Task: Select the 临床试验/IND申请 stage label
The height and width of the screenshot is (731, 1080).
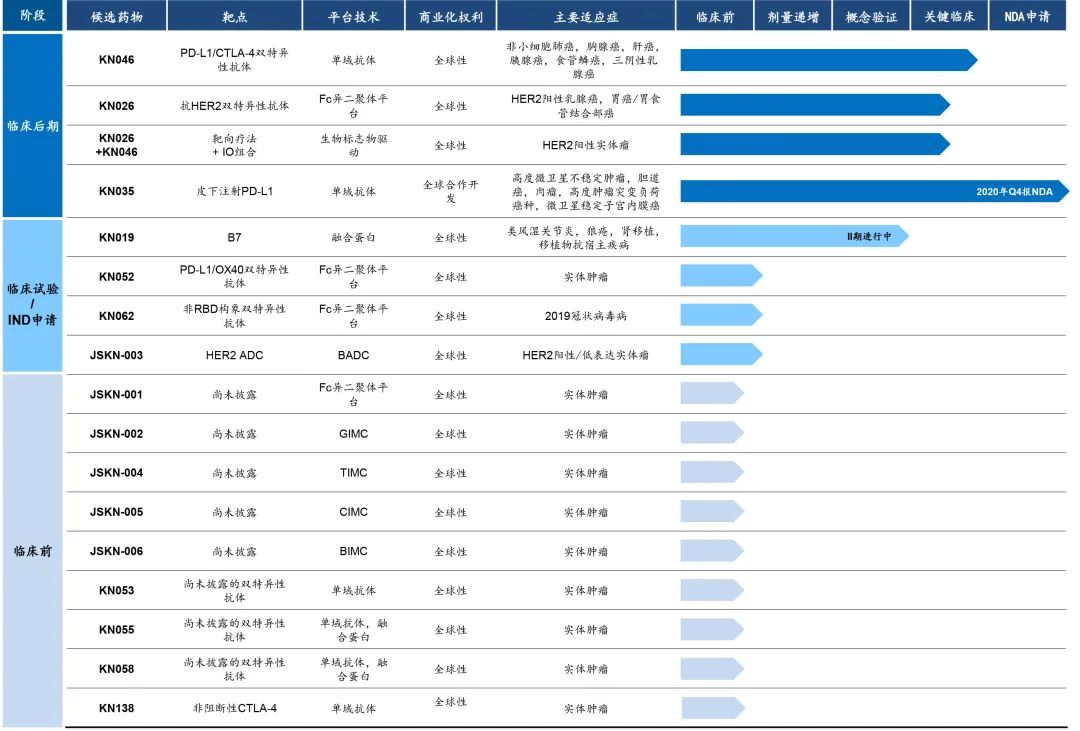Action: [33, 296]
